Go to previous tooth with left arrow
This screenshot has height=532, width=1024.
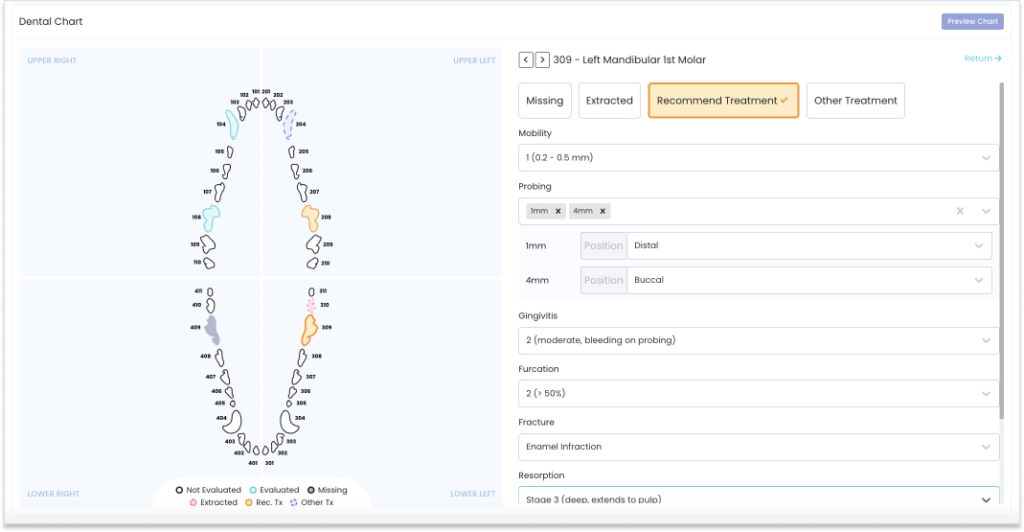coord(525,60)
